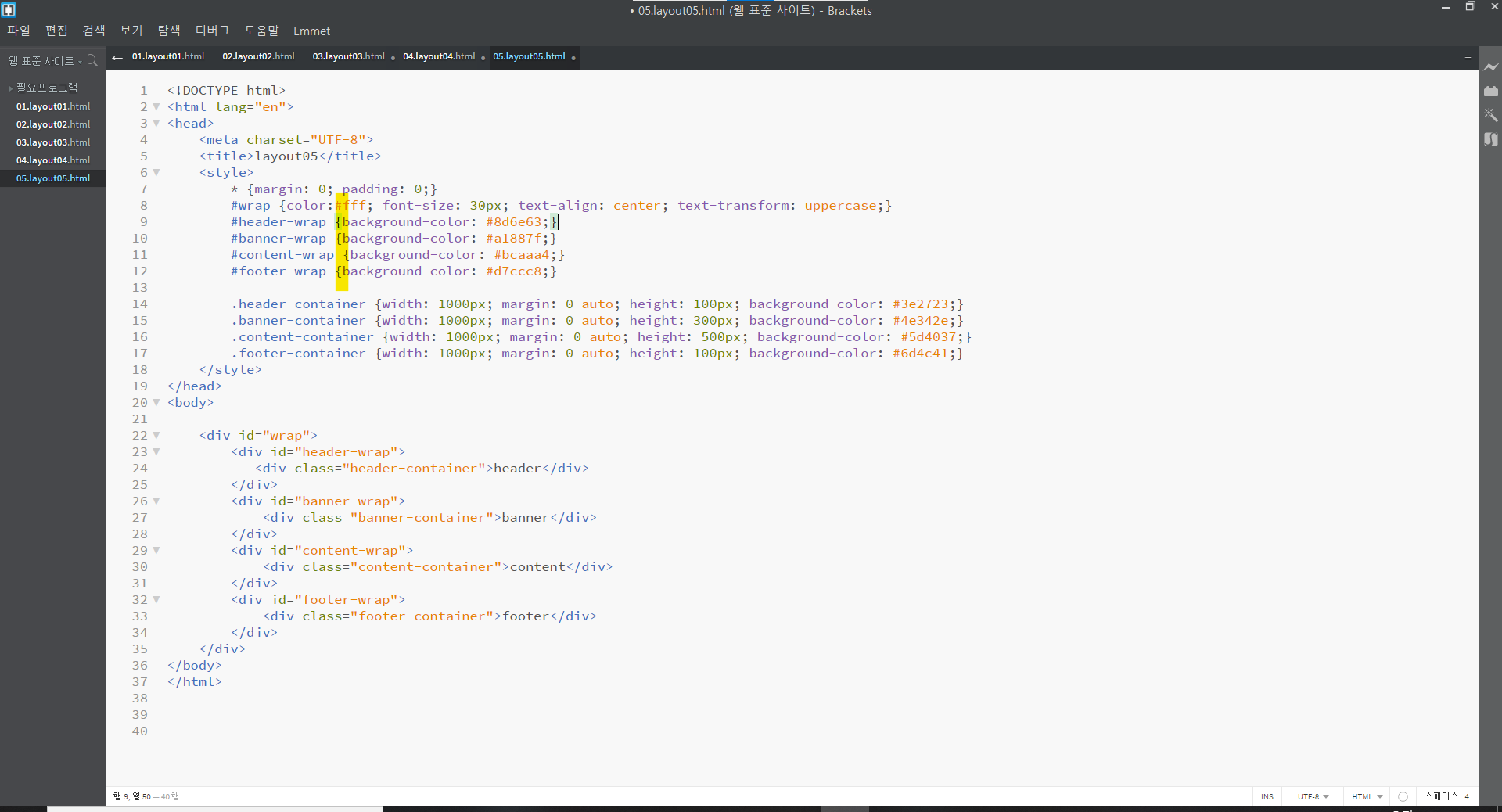Open the 편집 menu
This screenshot has width=1502, height=812.
pos(56,31)
